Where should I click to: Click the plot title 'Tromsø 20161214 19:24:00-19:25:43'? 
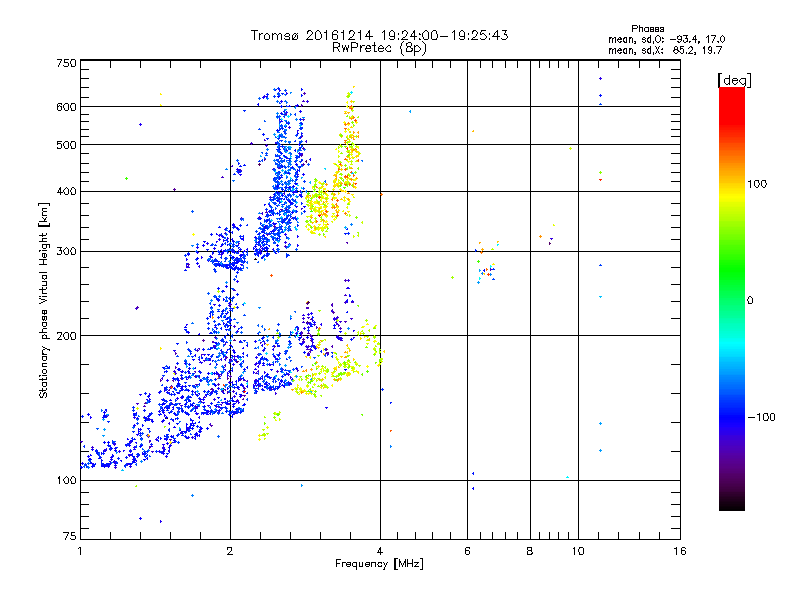(379, 35)
